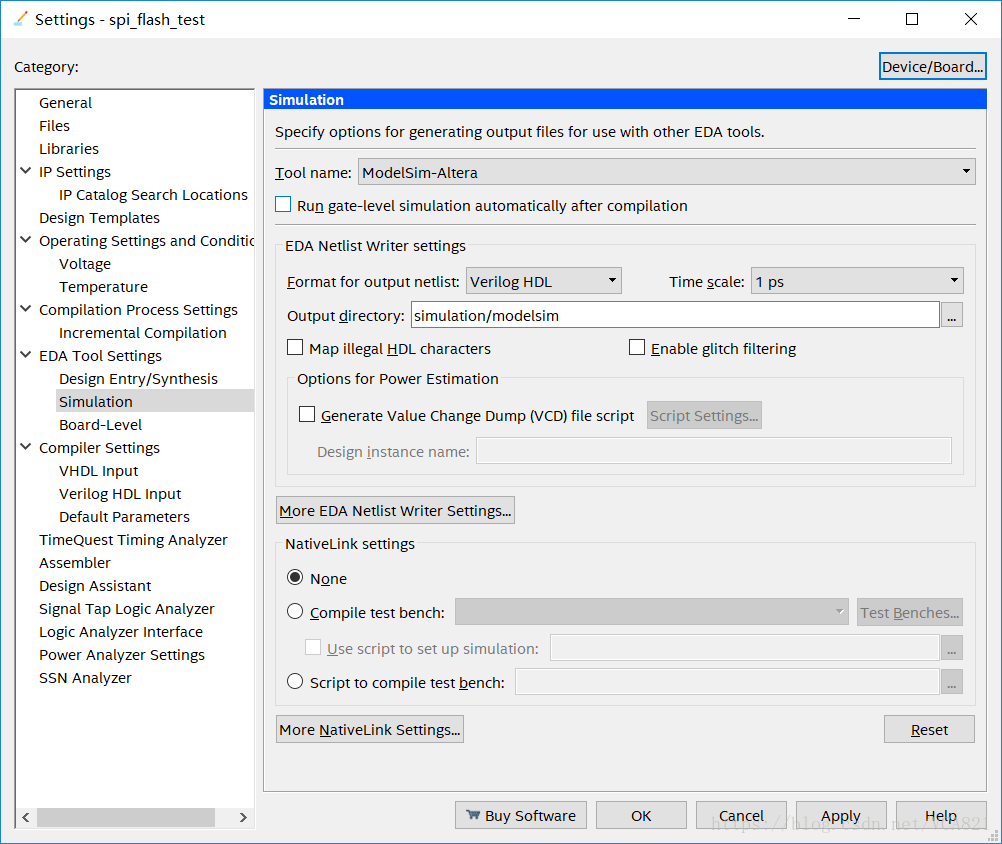Open the Time scale dropdown
The height and width of the screenshot is (844, 1002).
857,281
